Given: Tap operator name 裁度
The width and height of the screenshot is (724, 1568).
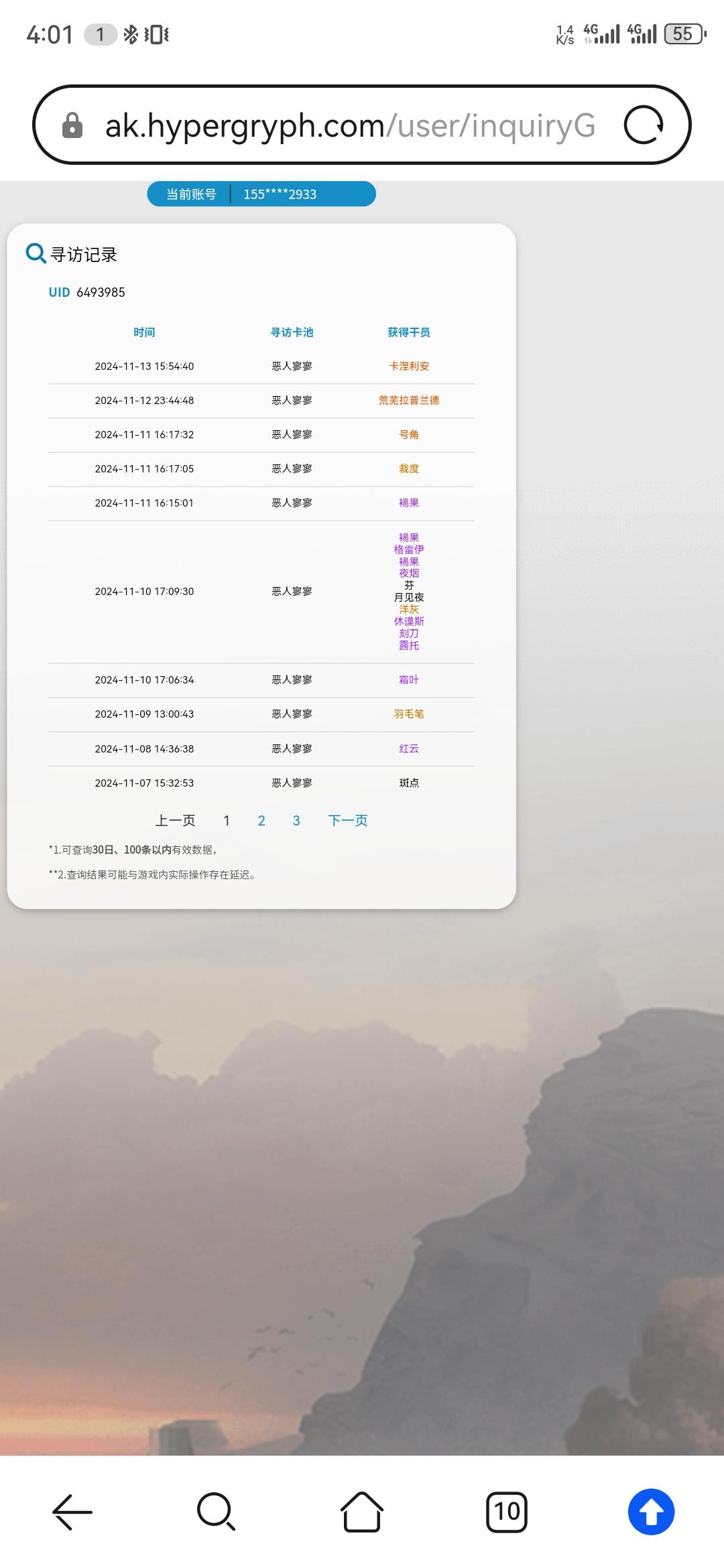Looking at the screenshot, I should pos(409,468).
